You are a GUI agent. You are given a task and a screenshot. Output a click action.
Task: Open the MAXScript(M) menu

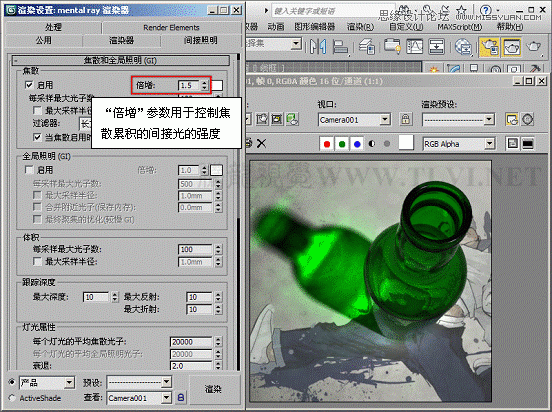coord(459,27)
